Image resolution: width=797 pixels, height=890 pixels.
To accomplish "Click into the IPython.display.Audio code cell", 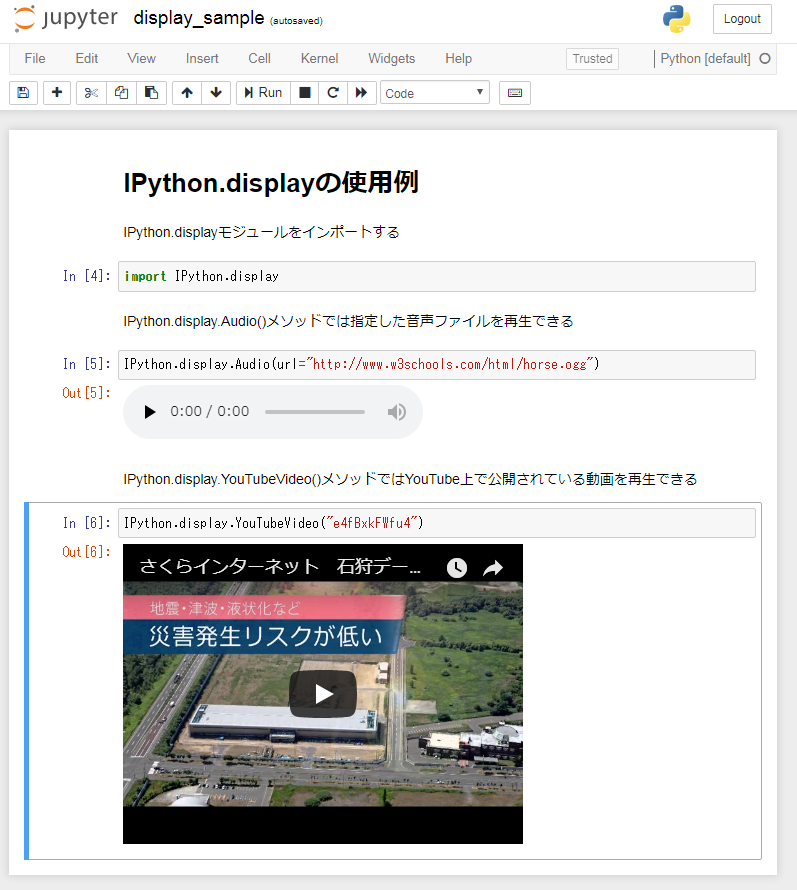I will tap(437, 364).
